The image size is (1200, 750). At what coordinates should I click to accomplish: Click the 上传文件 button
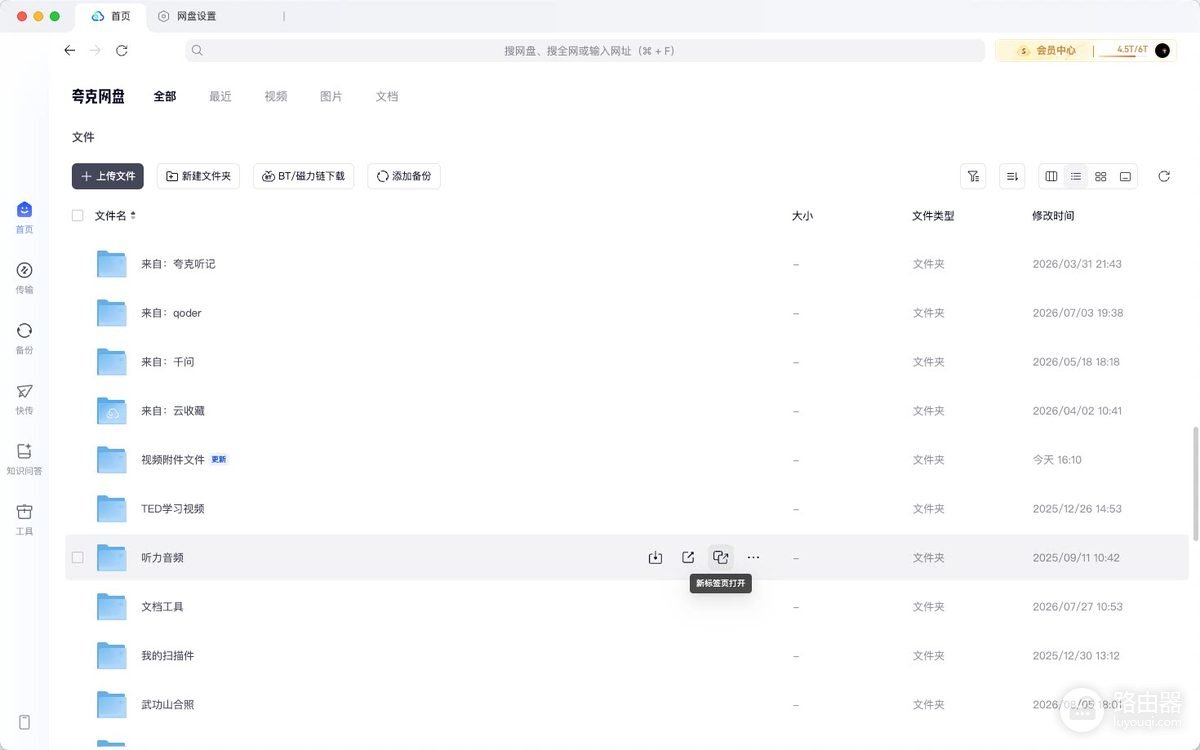pyautogui.click(x=108, y=176)
